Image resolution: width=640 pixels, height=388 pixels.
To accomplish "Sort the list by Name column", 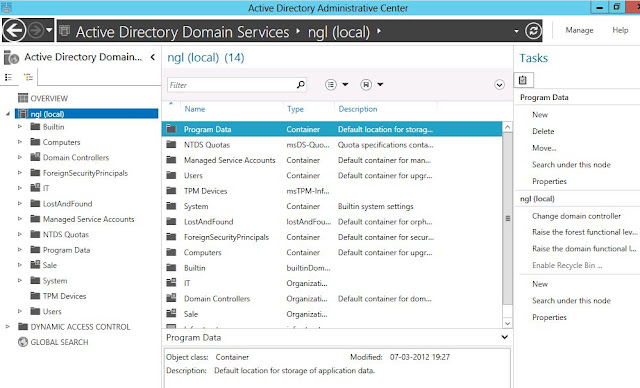I will point(195,109).
